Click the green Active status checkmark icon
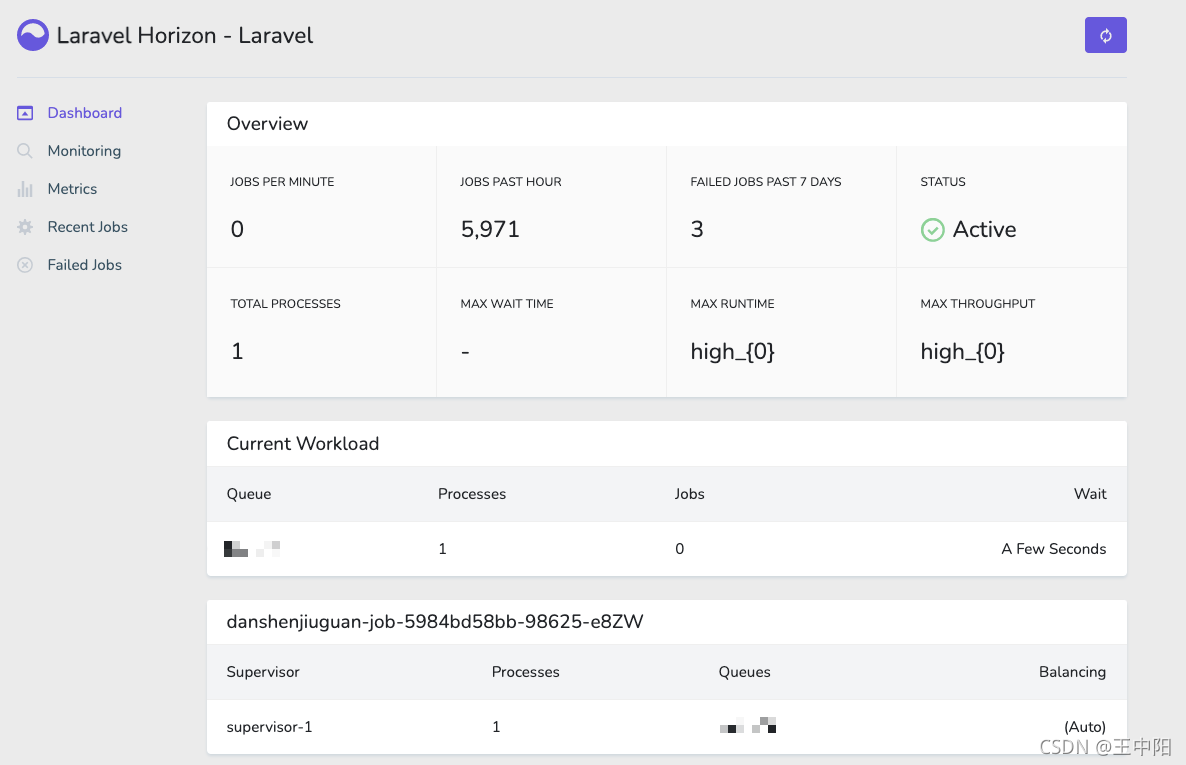Image resolution: width=1186 pixels, height=765 pixels. (x=932, y=230)
